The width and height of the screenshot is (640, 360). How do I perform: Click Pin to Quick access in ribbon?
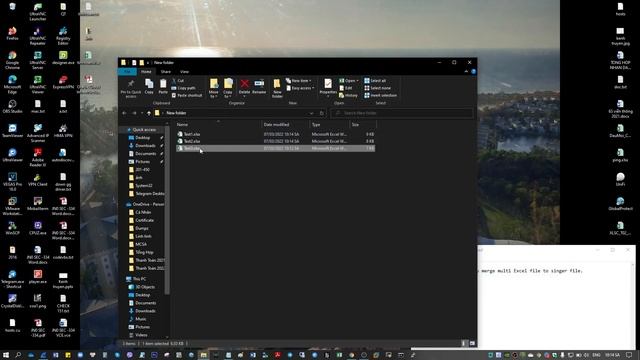[131, 88]
